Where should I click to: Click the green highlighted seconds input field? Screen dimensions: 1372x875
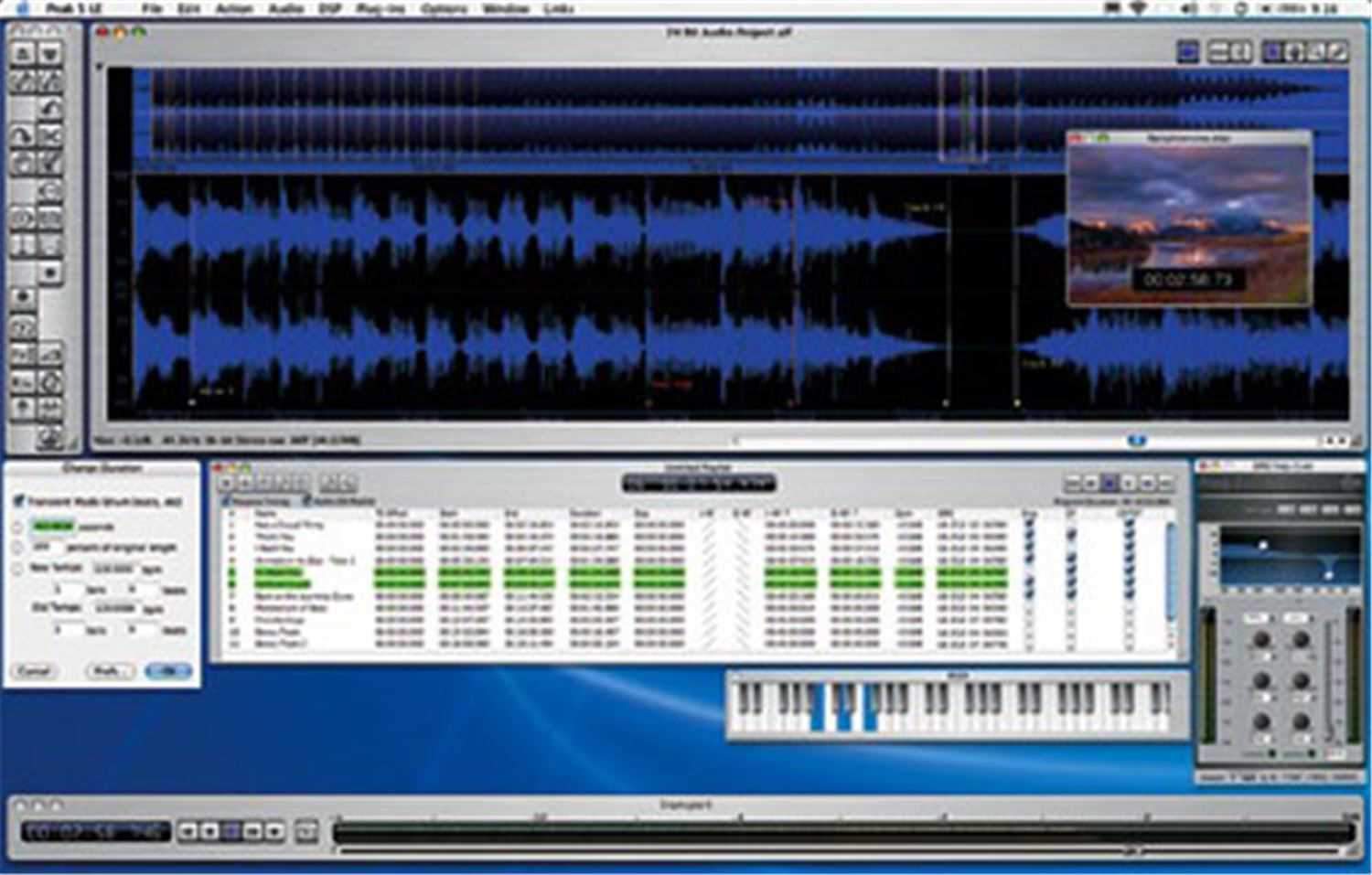click(52, 527)
